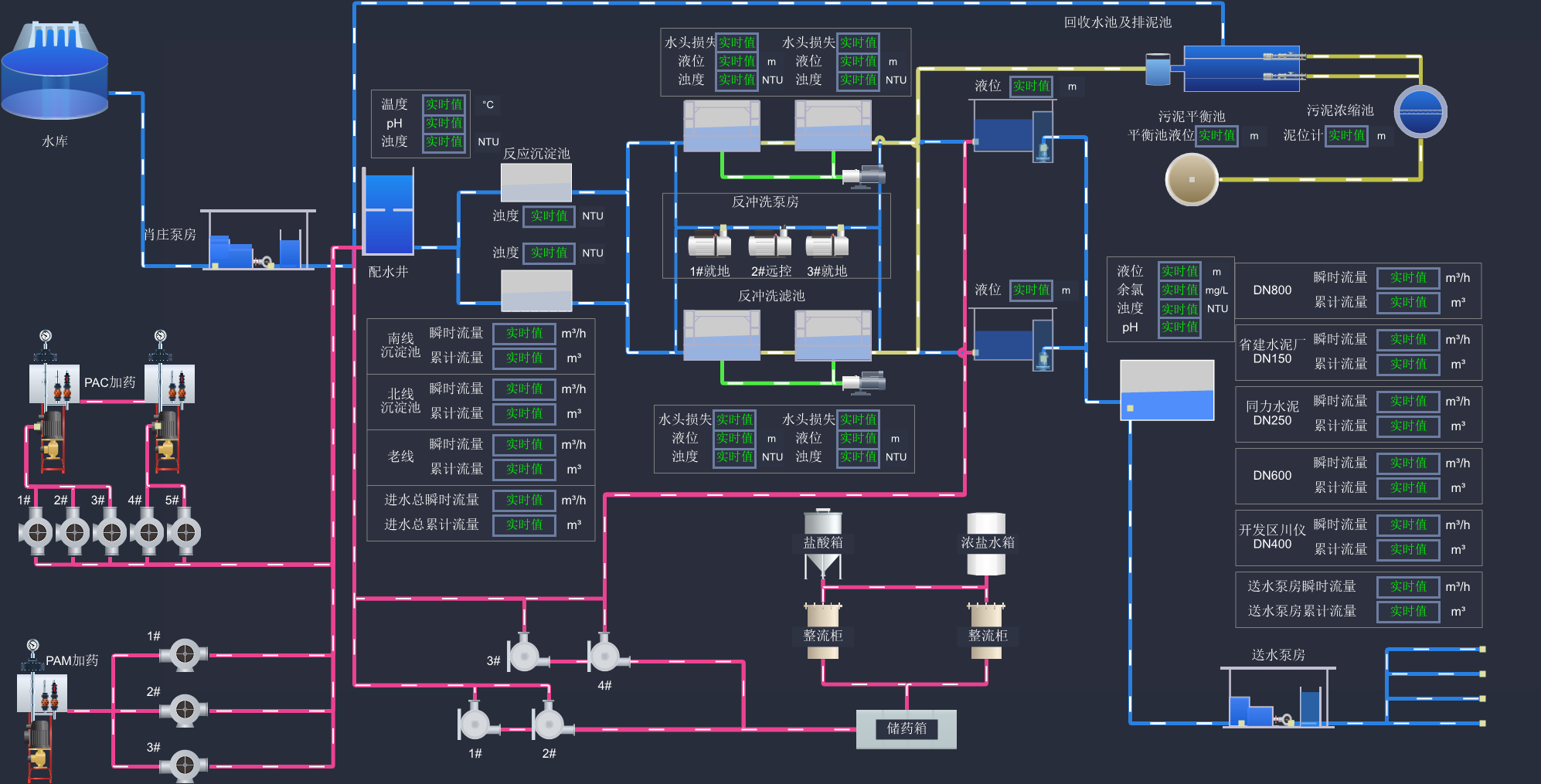Viewport: 1541px width, 784px height.
Task: Select the 浓盐水箱 brine tank
Action: (987, 543)
